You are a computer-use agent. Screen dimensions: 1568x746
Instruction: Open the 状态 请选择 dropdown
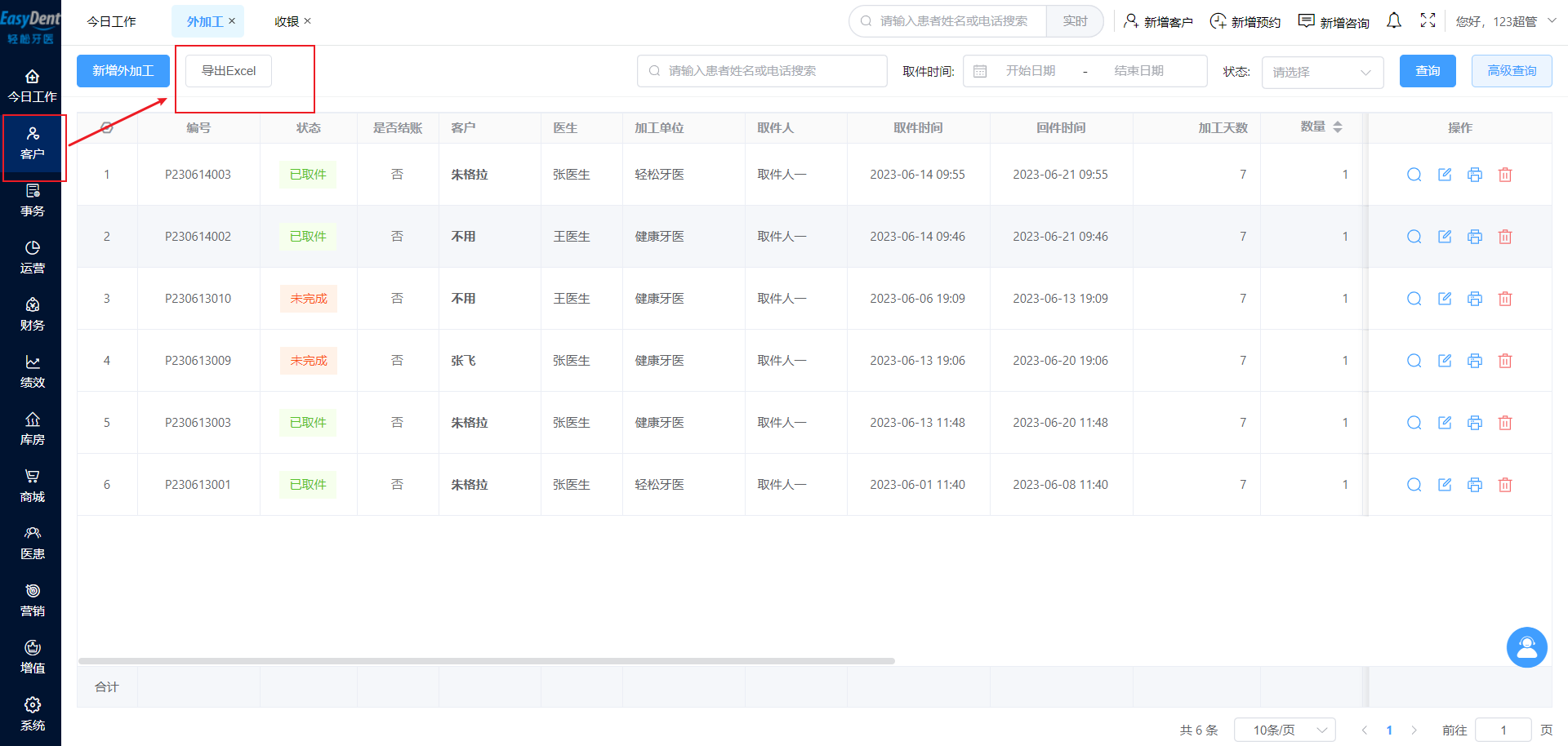coord(1322,72)
